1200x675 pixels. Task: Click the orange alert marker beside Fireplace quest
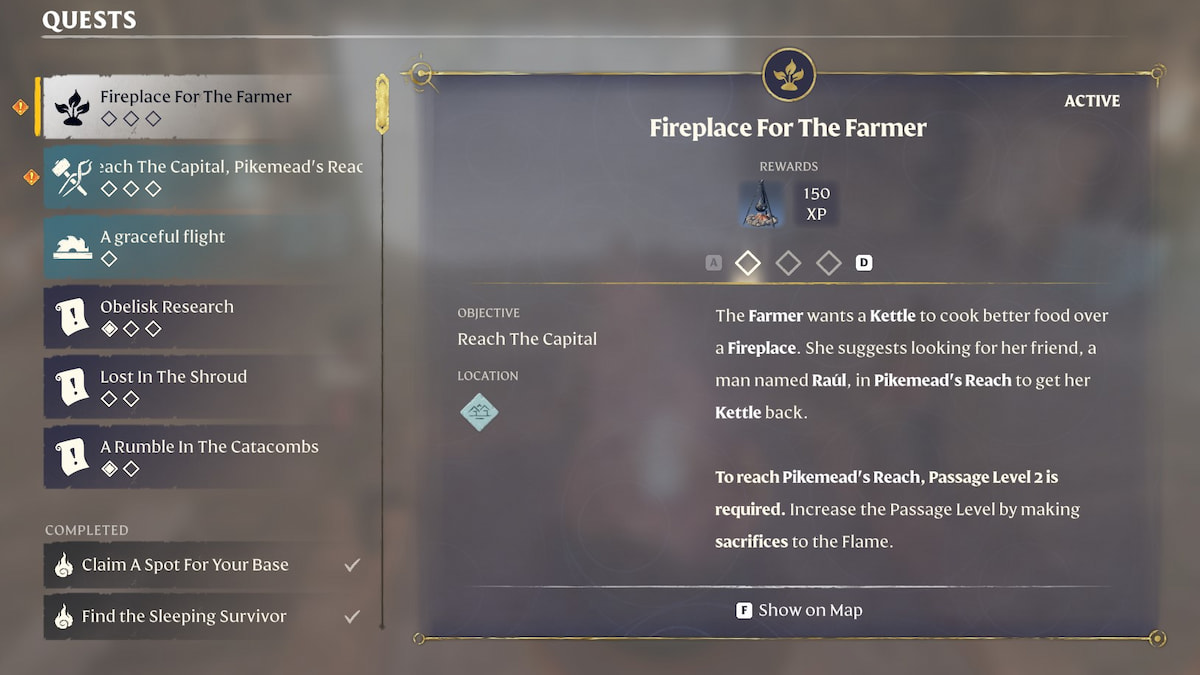20,107
